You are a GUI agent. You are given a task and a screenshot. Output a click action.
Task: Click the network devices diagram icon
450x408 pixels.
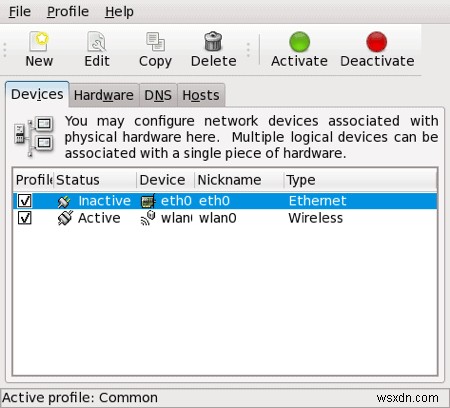click(x=34, y=136)
